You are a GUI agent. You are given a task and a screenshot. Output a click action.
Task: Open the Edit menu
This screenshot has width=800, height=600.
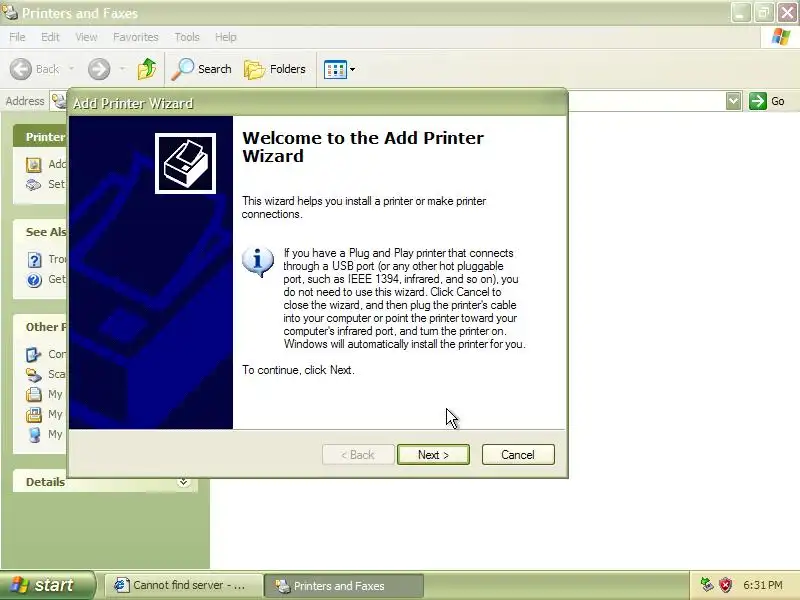coord(50,37)
